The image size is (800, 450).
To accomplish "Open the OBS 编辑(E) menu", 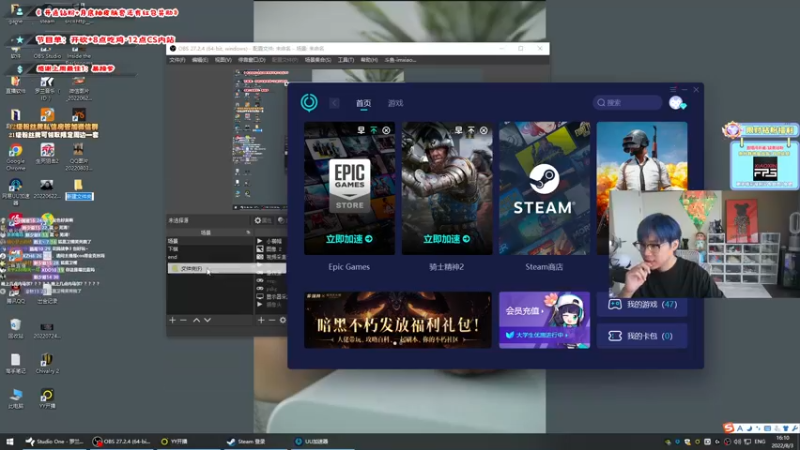I will click(x=199, y=60).
